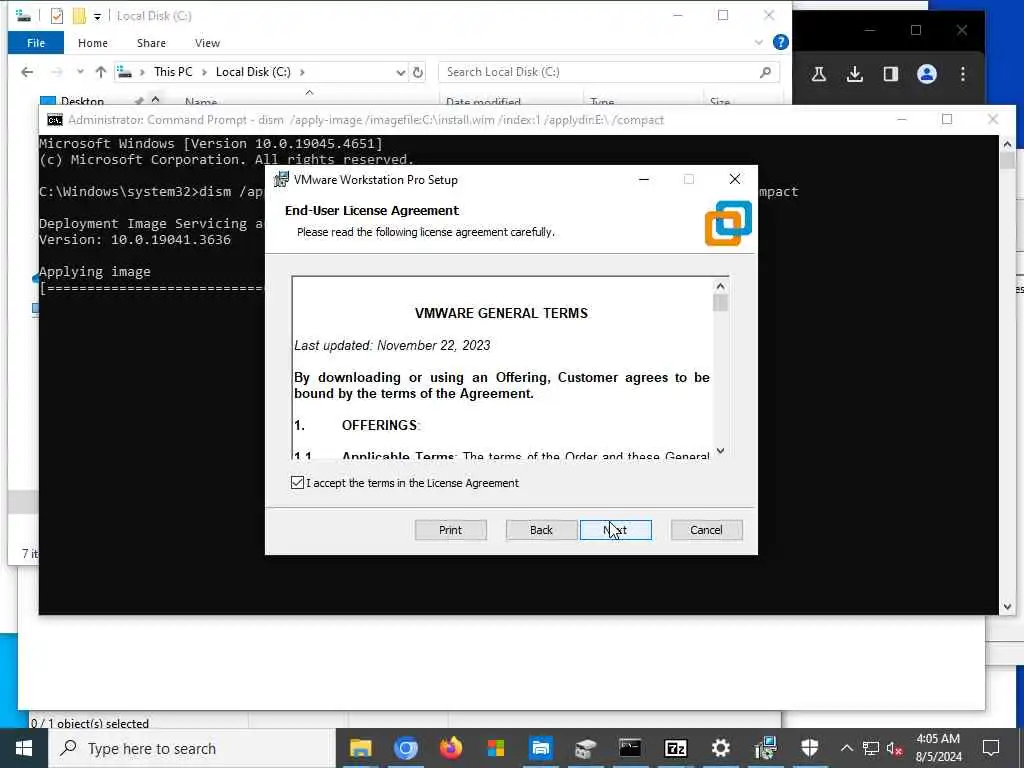Expand address bar history dropdown
This screenshot has height=768, width=1024.
[x=400, y=72]
